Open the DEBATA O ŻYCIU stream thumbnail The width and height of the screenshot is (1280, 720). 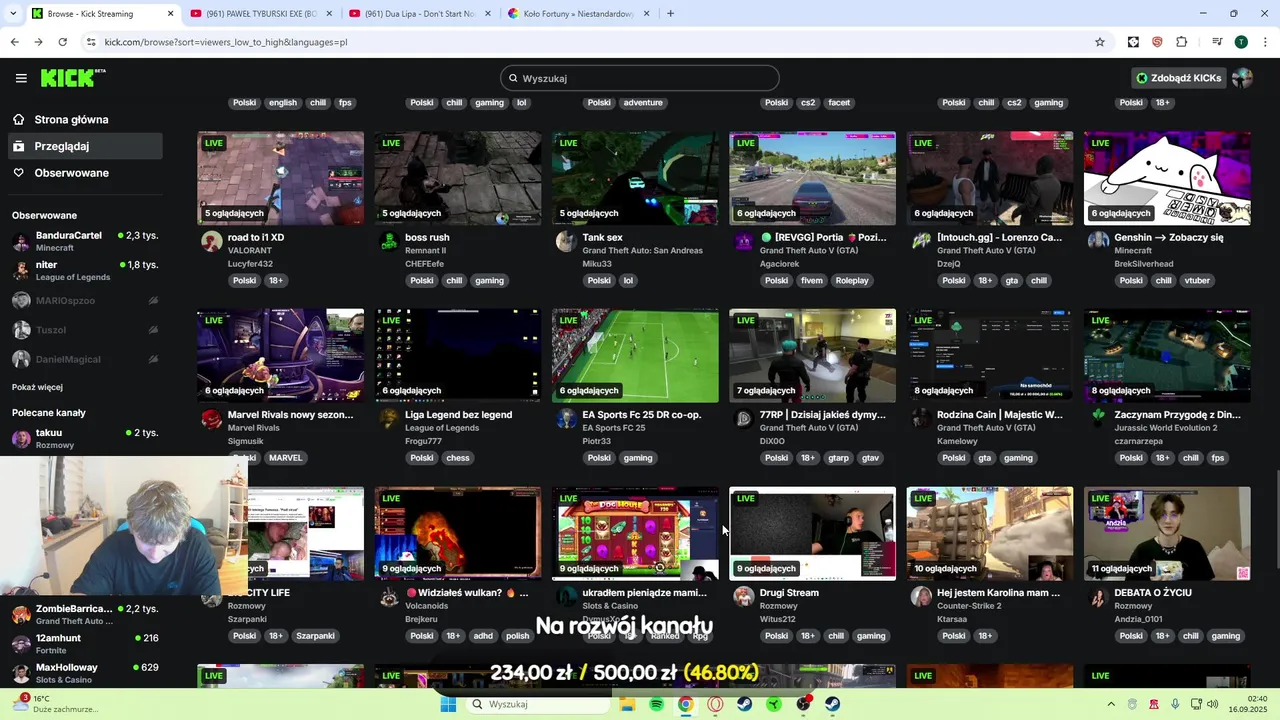(1167, 533)
